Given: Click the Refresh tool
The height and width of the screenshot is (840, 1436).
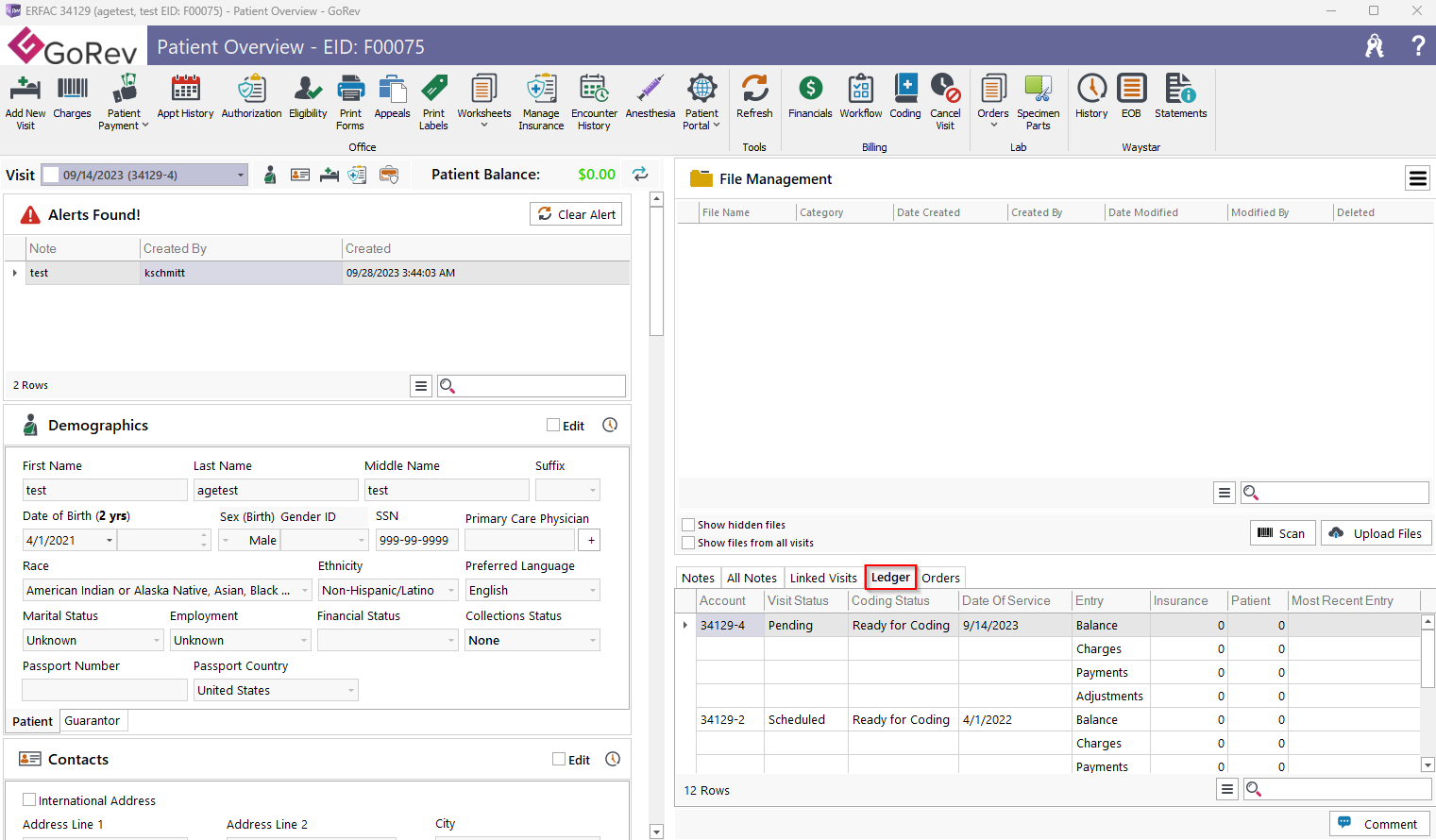Looking at the screenshot, I should (754, 97).
